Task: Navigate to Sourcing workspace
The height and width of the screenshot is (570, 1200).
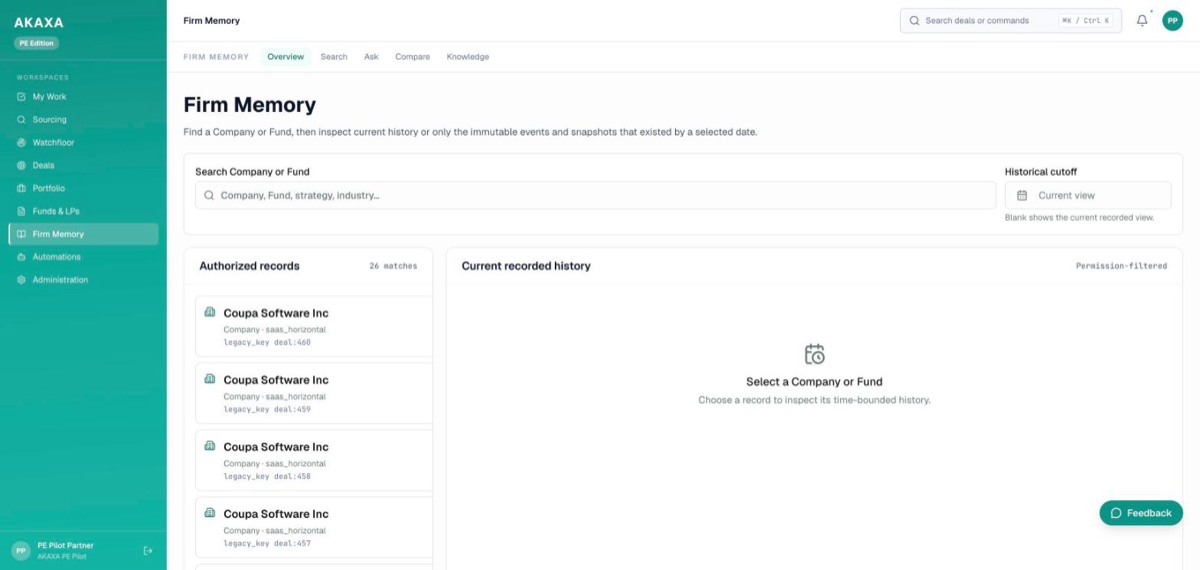Action: [83, 120]
